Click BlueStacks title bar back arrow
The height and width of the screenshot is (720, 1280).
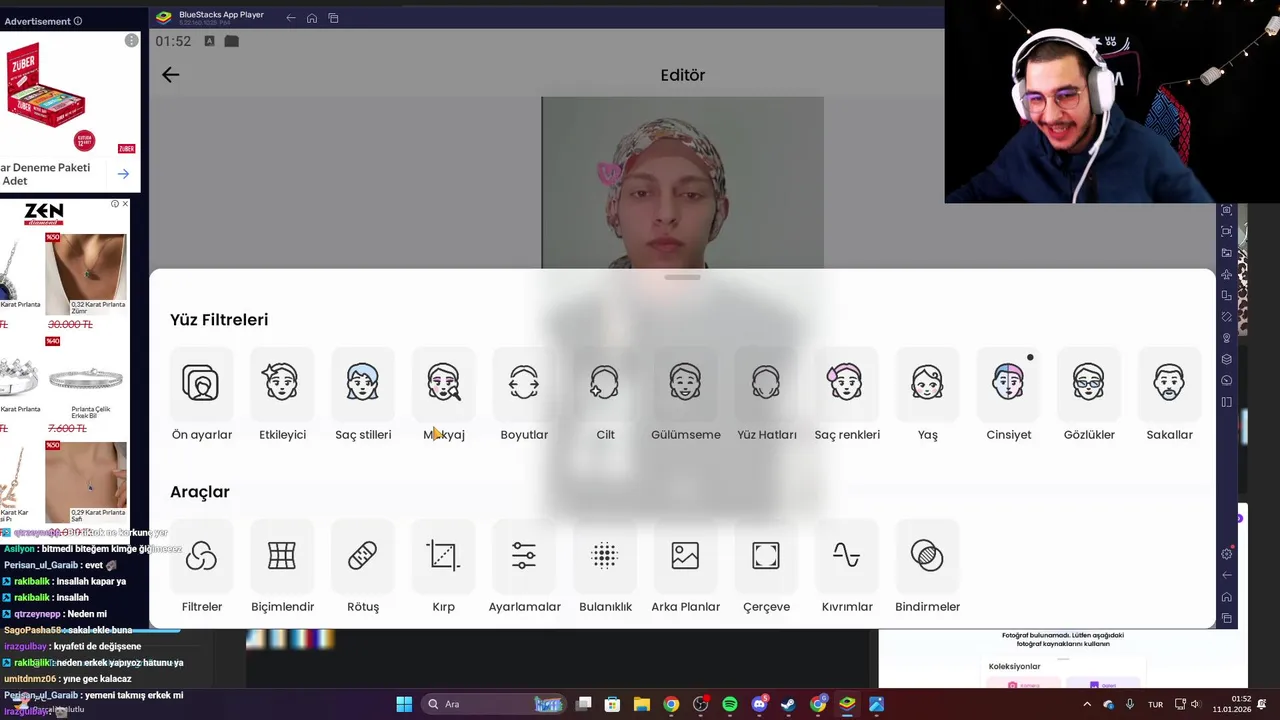point(291,18)
